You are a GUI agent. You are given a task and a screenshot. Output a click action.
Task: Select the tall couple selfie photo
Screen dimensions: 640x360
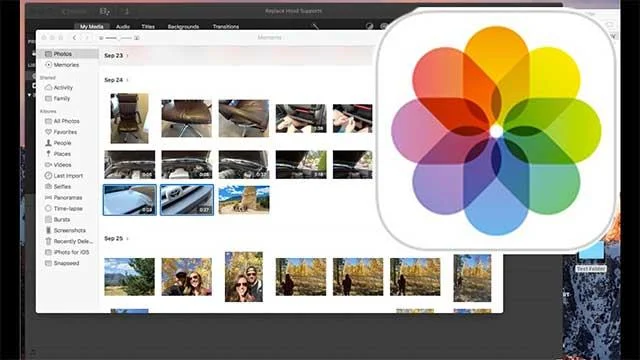[244, 277]
